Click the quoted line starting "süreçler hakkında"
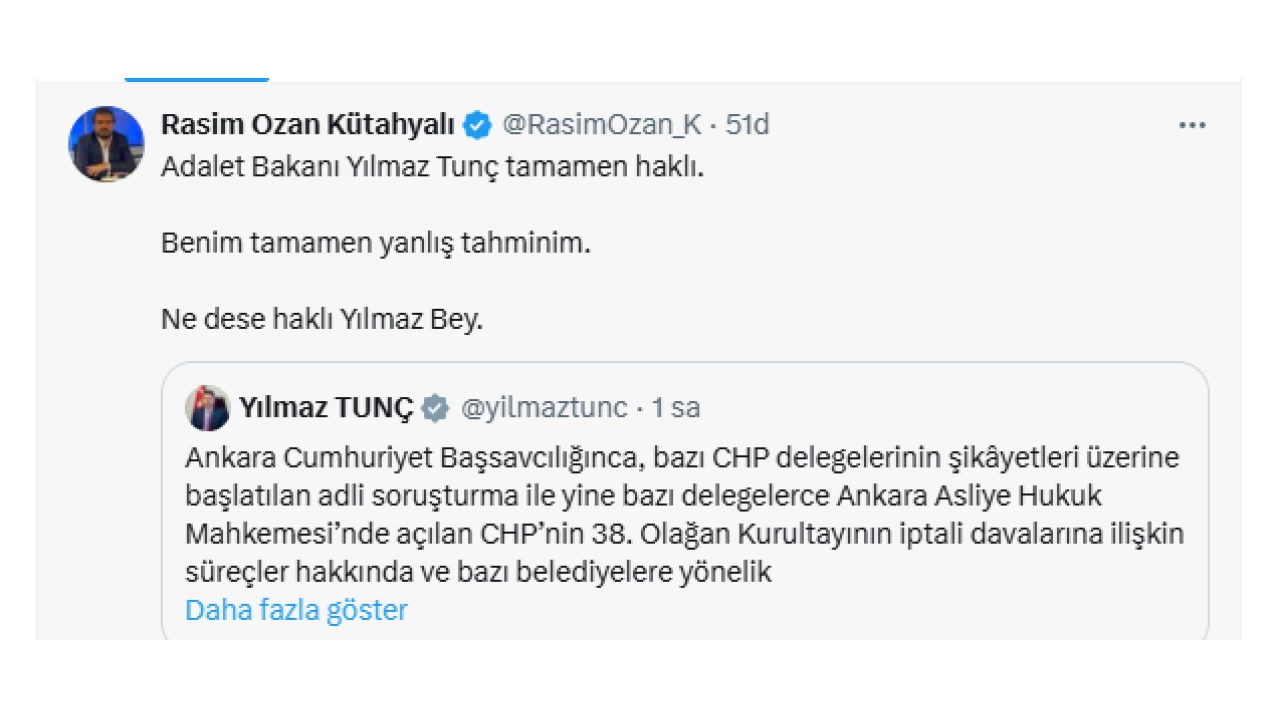This screenshot has height=720, width=1280. pyautogui.click(x=478, y=572)
